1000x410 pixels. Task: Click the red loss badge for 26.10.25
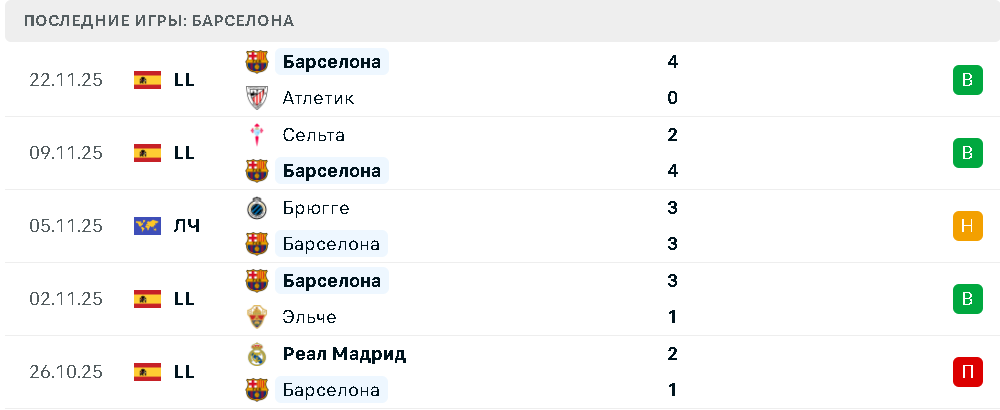point(966,372)
